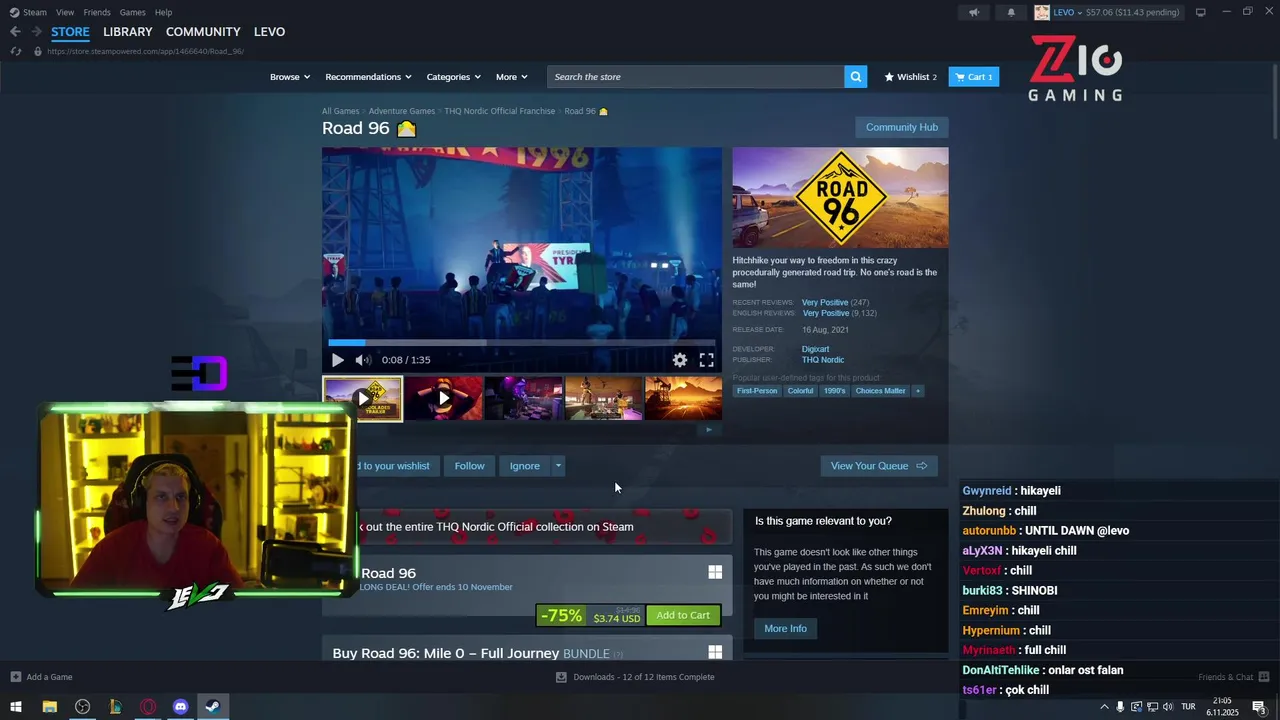Viewport: 1280px width, 720px height.
Task: Open the Games menu
Action: (x=133, y=12)
